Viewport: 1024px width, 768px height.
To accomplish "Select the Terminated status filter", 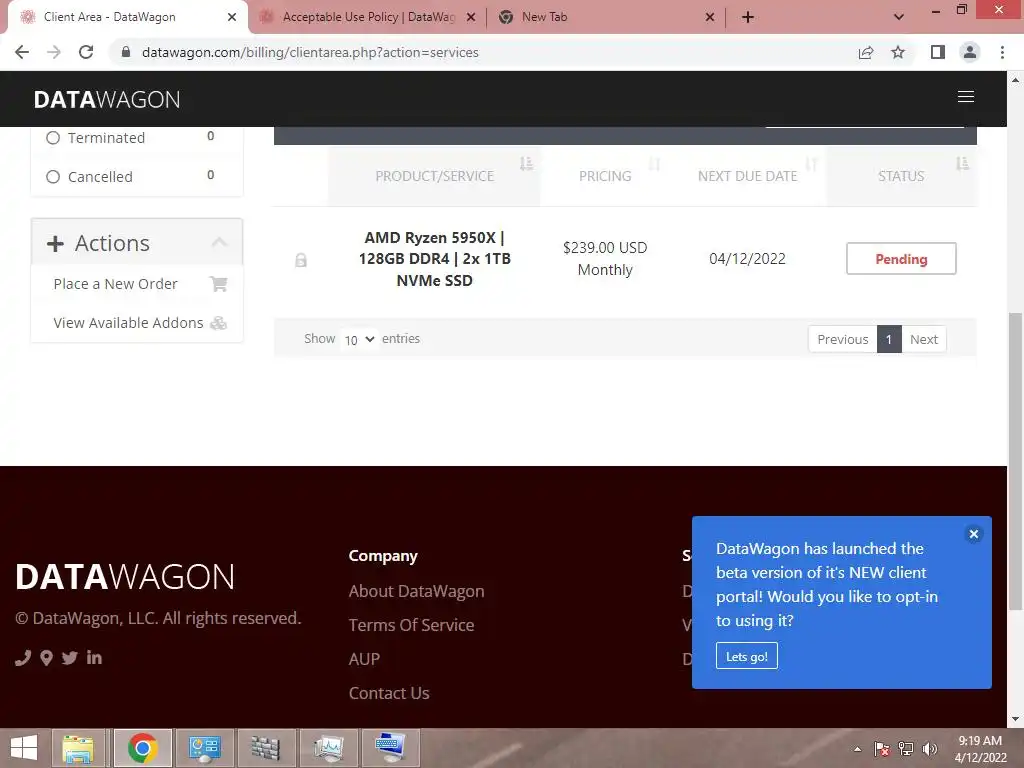I will pos(53,138).
